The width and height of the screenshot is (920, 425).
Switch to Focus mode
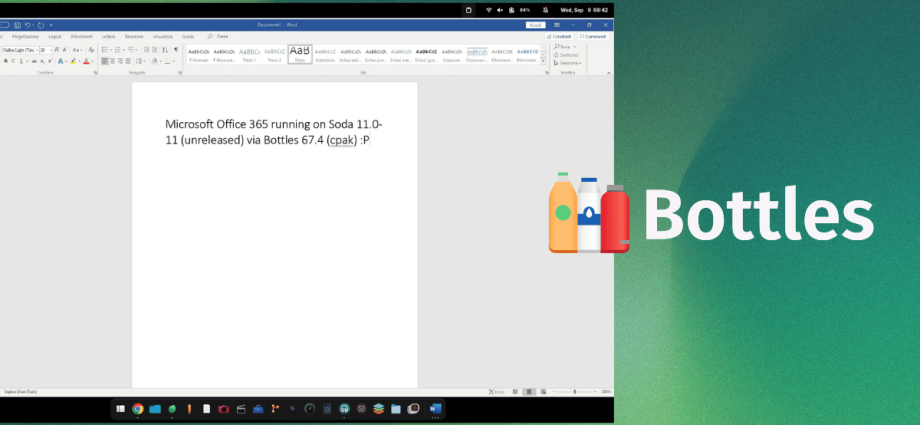coord(496,392)
